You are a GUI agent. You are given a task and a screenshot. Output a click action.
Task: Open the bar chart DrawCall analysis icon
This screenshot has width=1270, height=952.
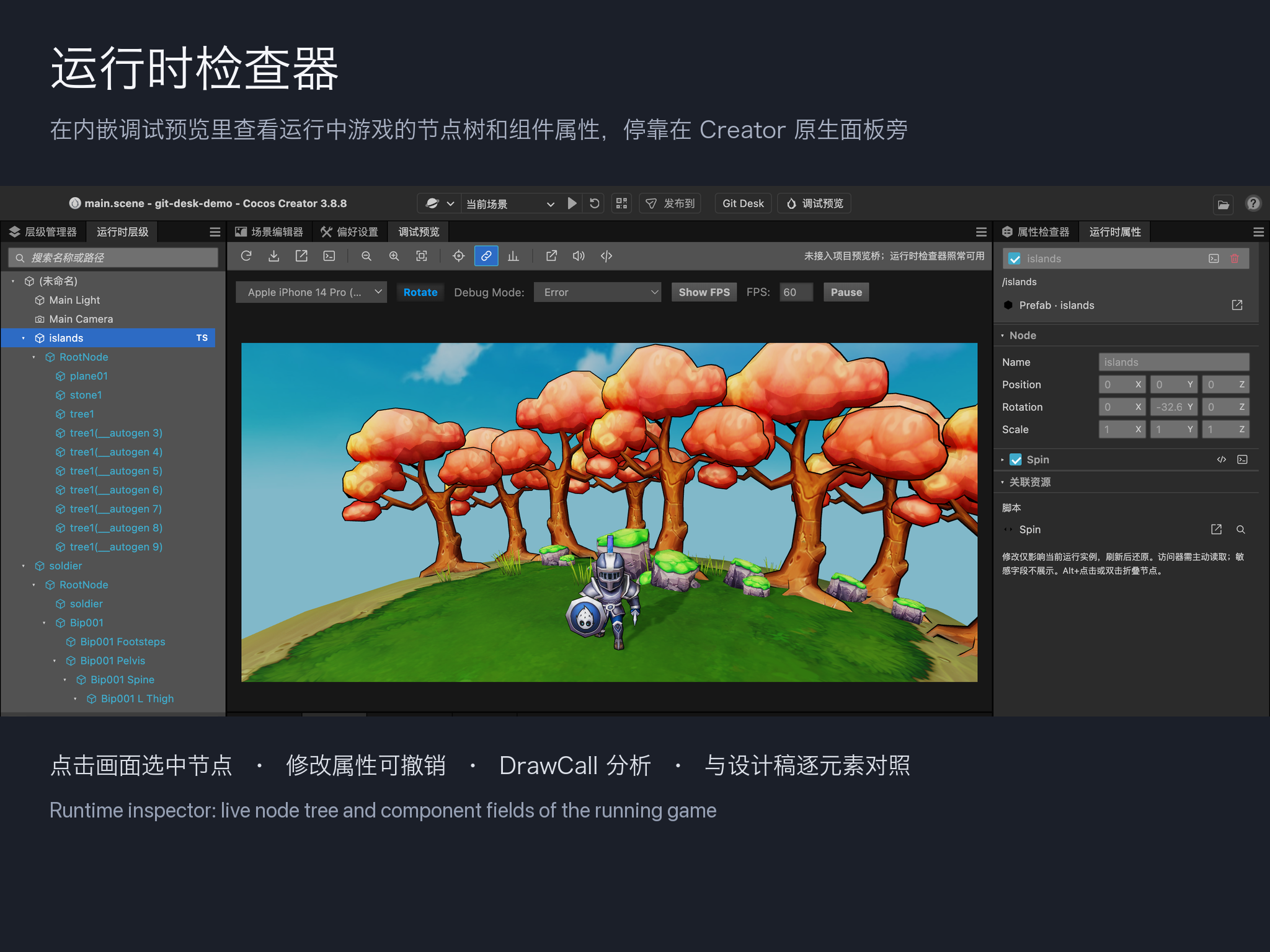click(513, 256)
